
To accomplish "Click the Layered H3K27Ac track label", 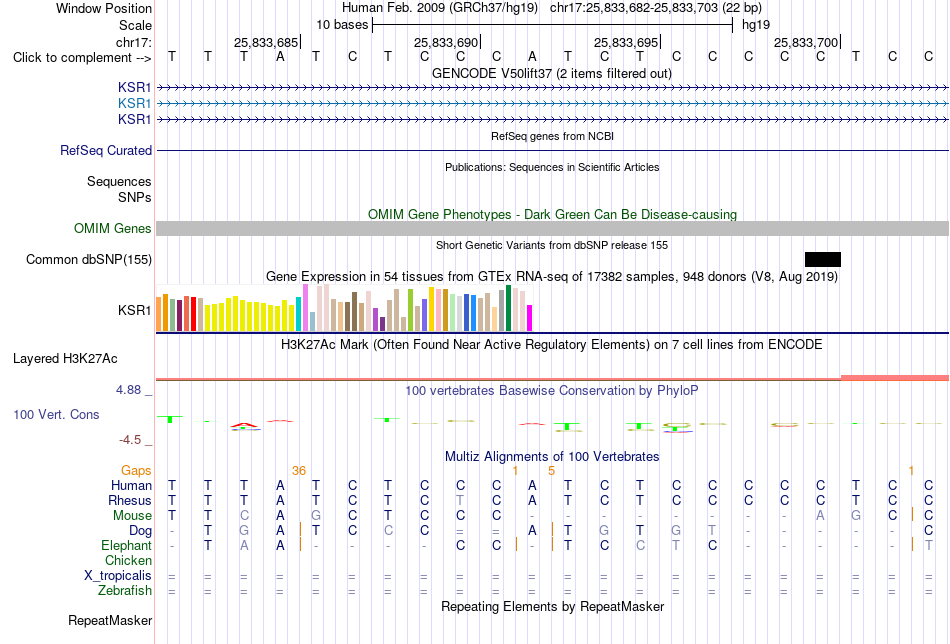I will [x=65, y=359].
